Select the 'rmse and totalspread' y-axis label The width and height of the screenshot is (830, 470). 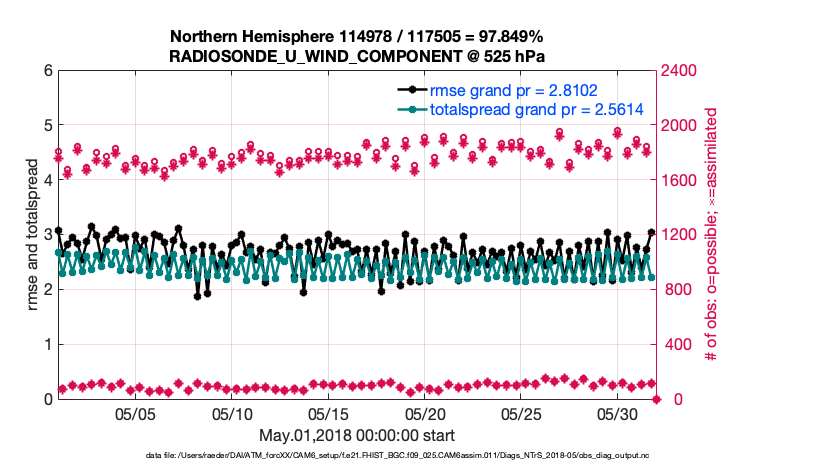point(35,234)
